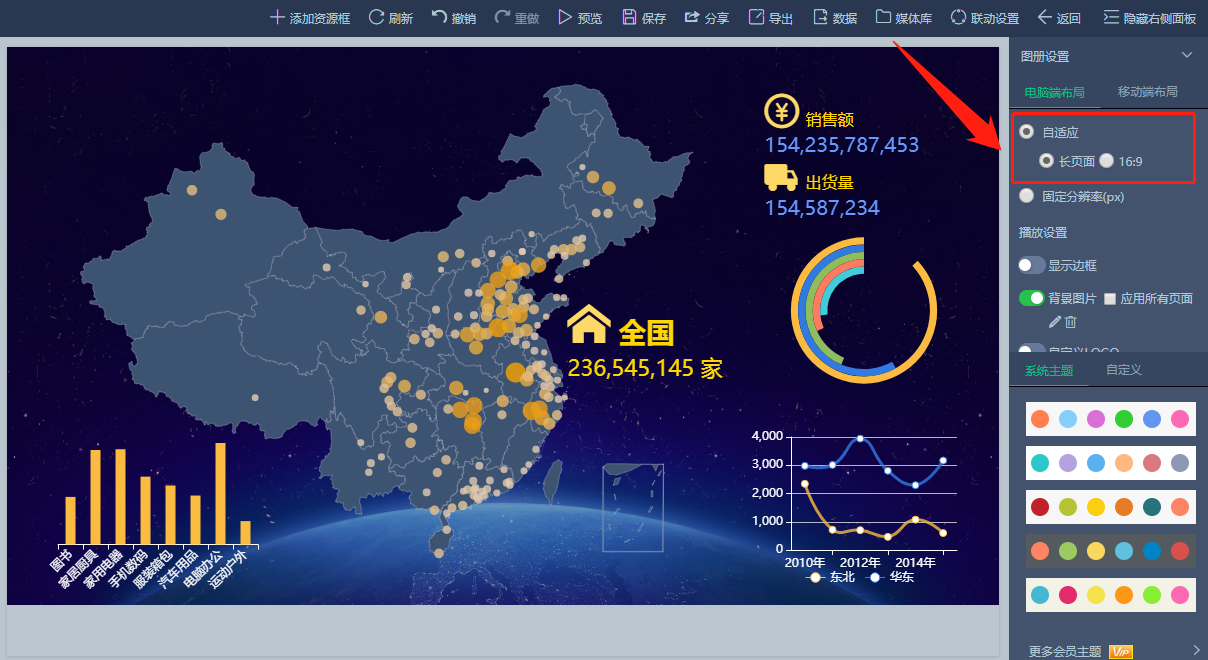This screenshot has height=660, width=1208.
Task: Click the house icon beside 全国
Action: point(588,325)
